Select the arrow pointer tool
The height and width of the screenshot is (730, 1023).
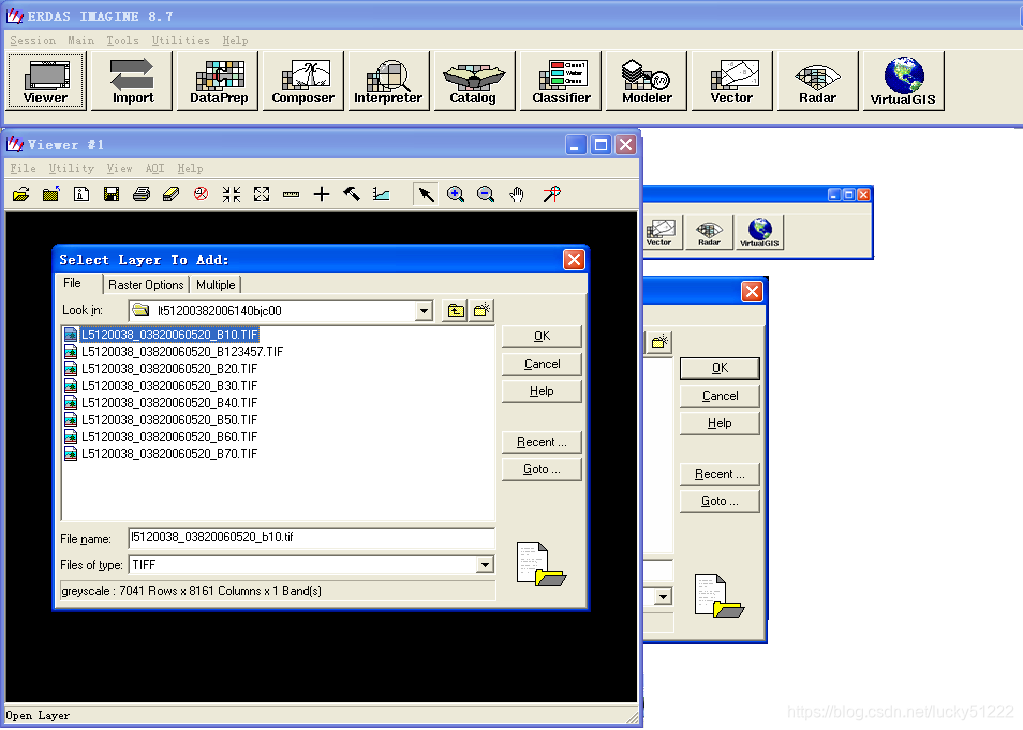click(425, 194)
